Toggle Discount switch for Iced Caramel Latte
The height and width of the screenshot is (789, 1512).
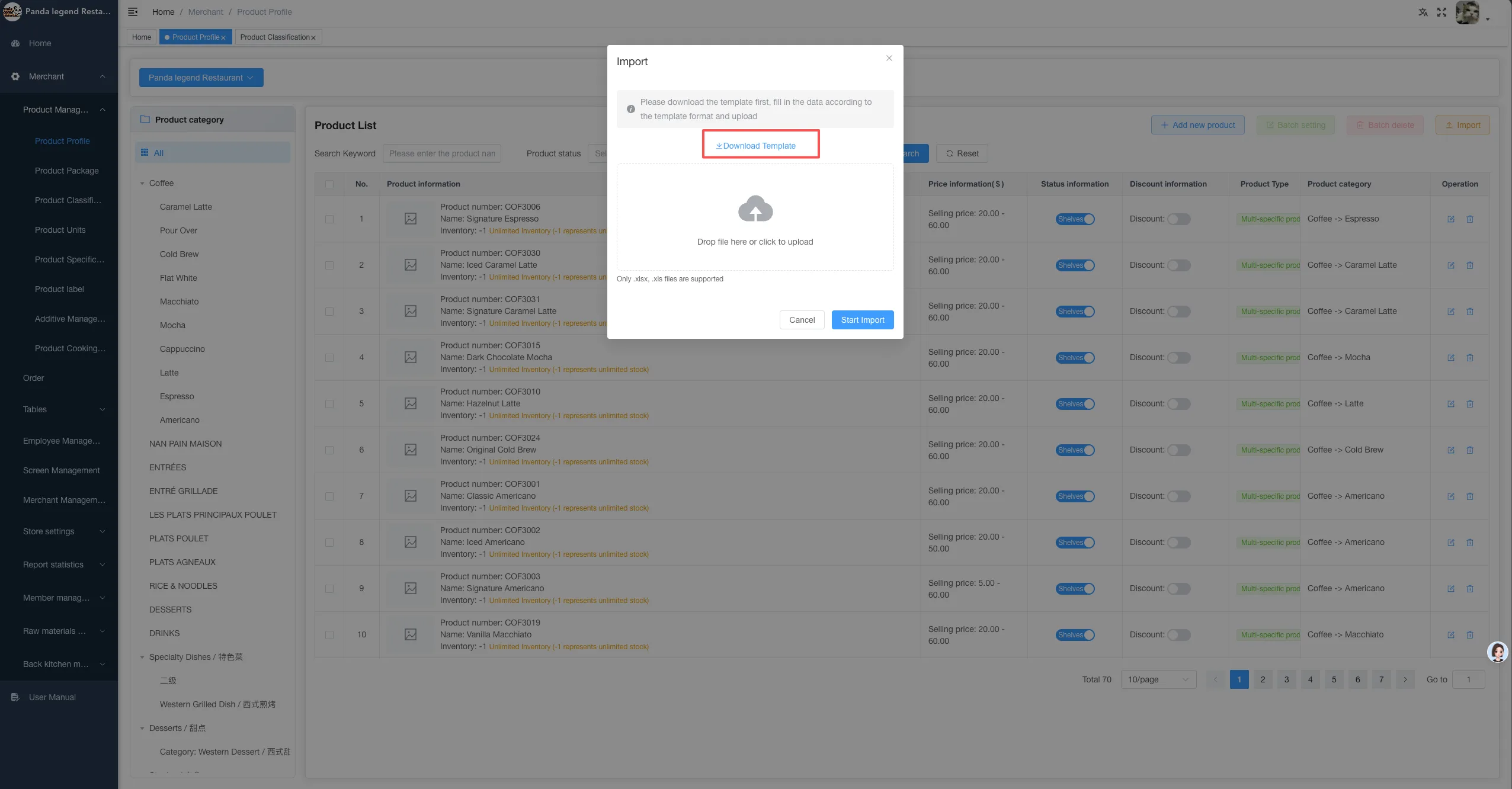pos(1178,265)
